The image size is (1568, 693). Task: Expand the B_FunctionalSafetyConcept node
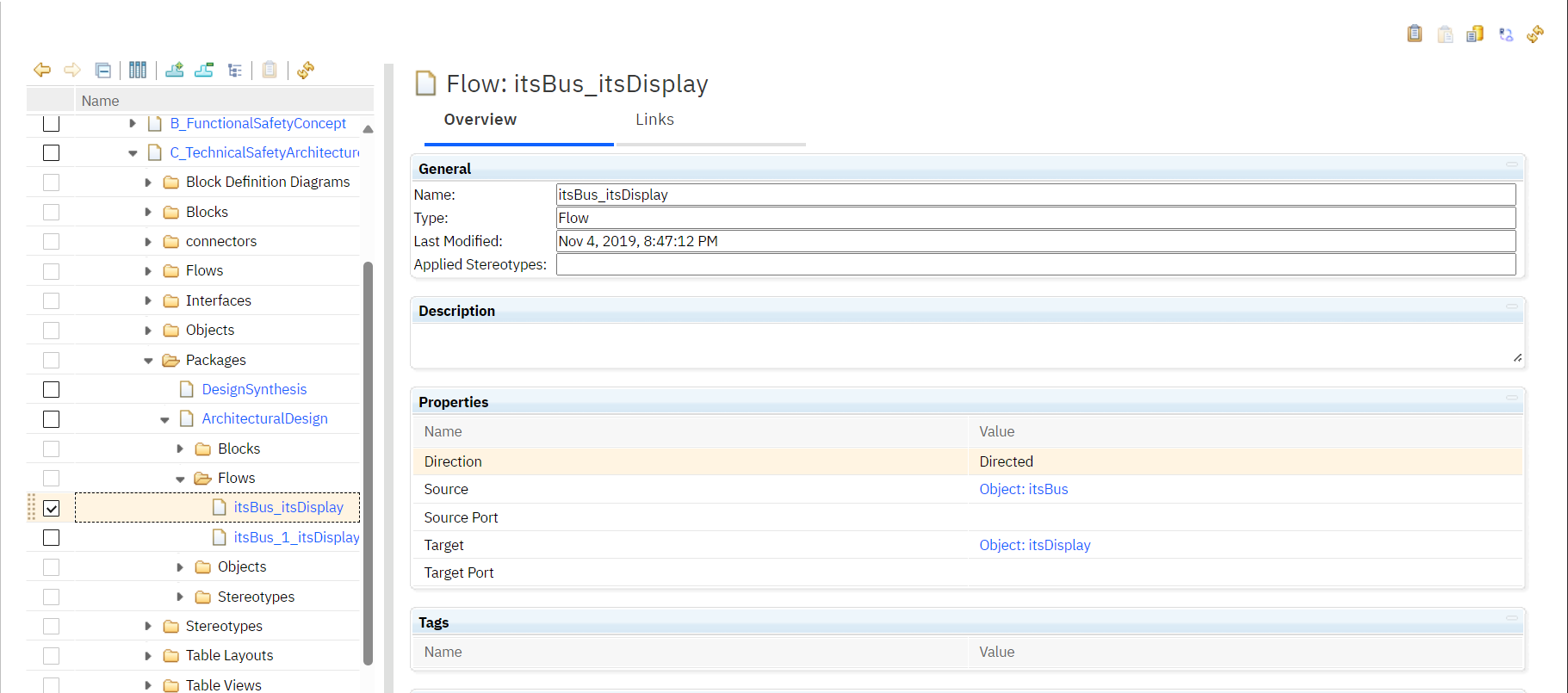click(x=133, y=123)
